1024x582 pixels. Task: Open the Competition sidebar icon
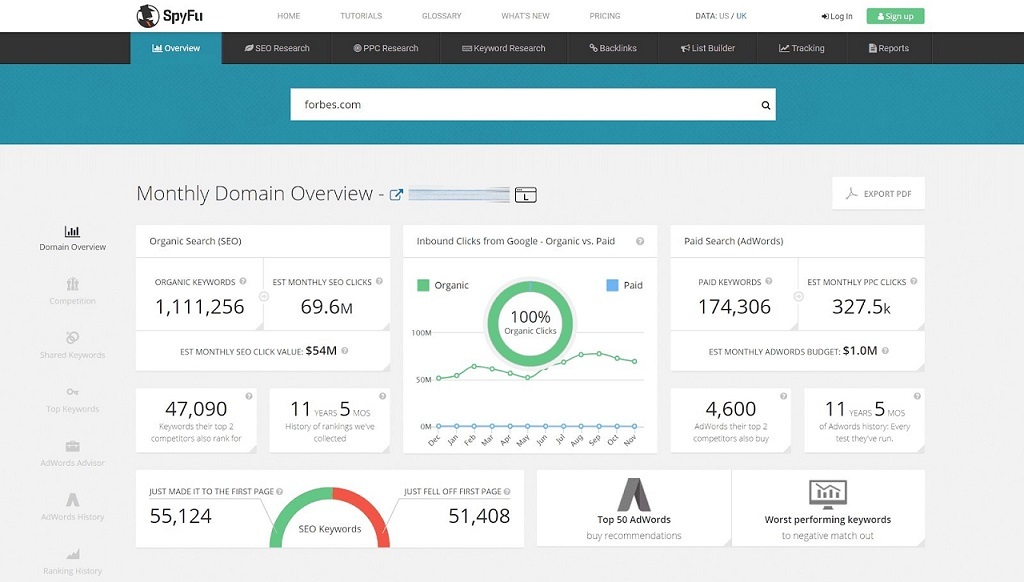coord(72,284)
